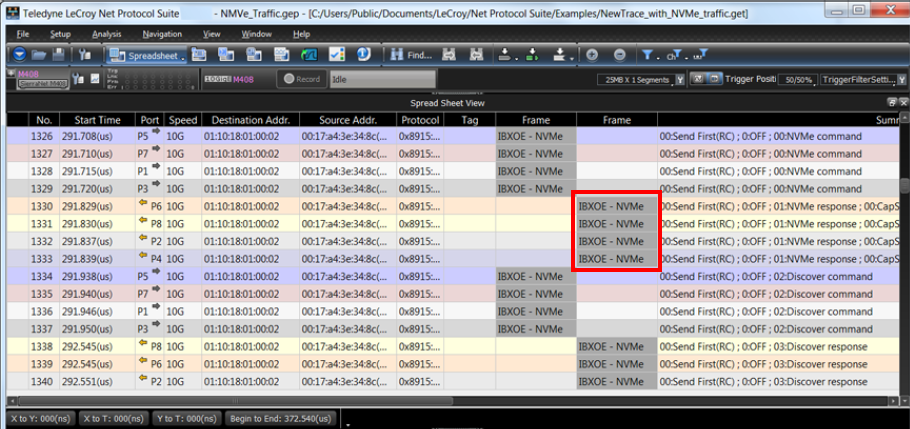Open the third download icon's dropdown
This screenshot has width=910, height=429.
pos(572,57)
